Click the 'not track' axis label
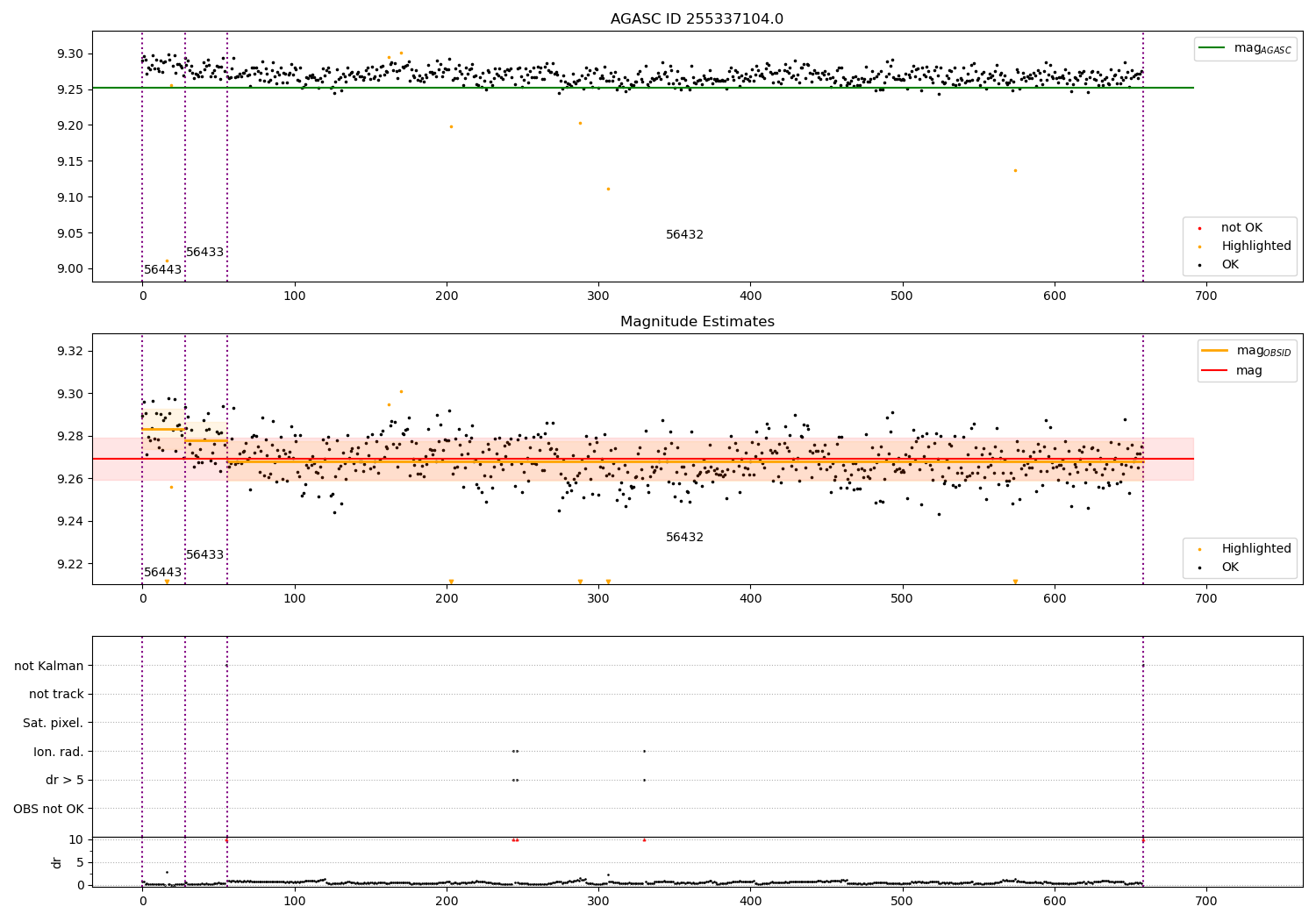Image resolution: width=1316 pixels, height=921 pixels. point(56,694)
